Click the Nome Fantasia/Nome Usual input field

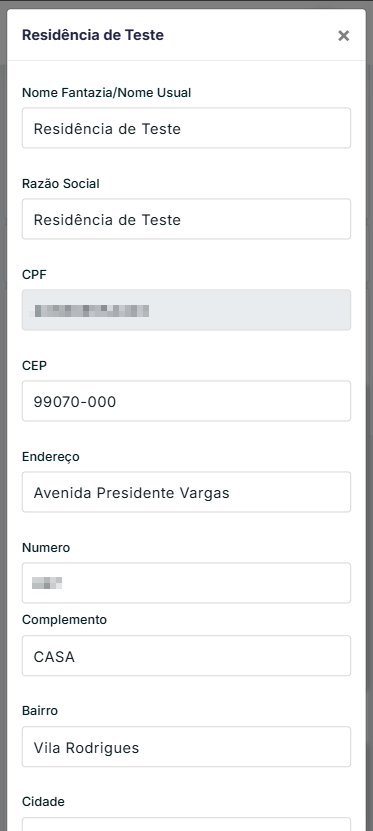pos(186,128)
